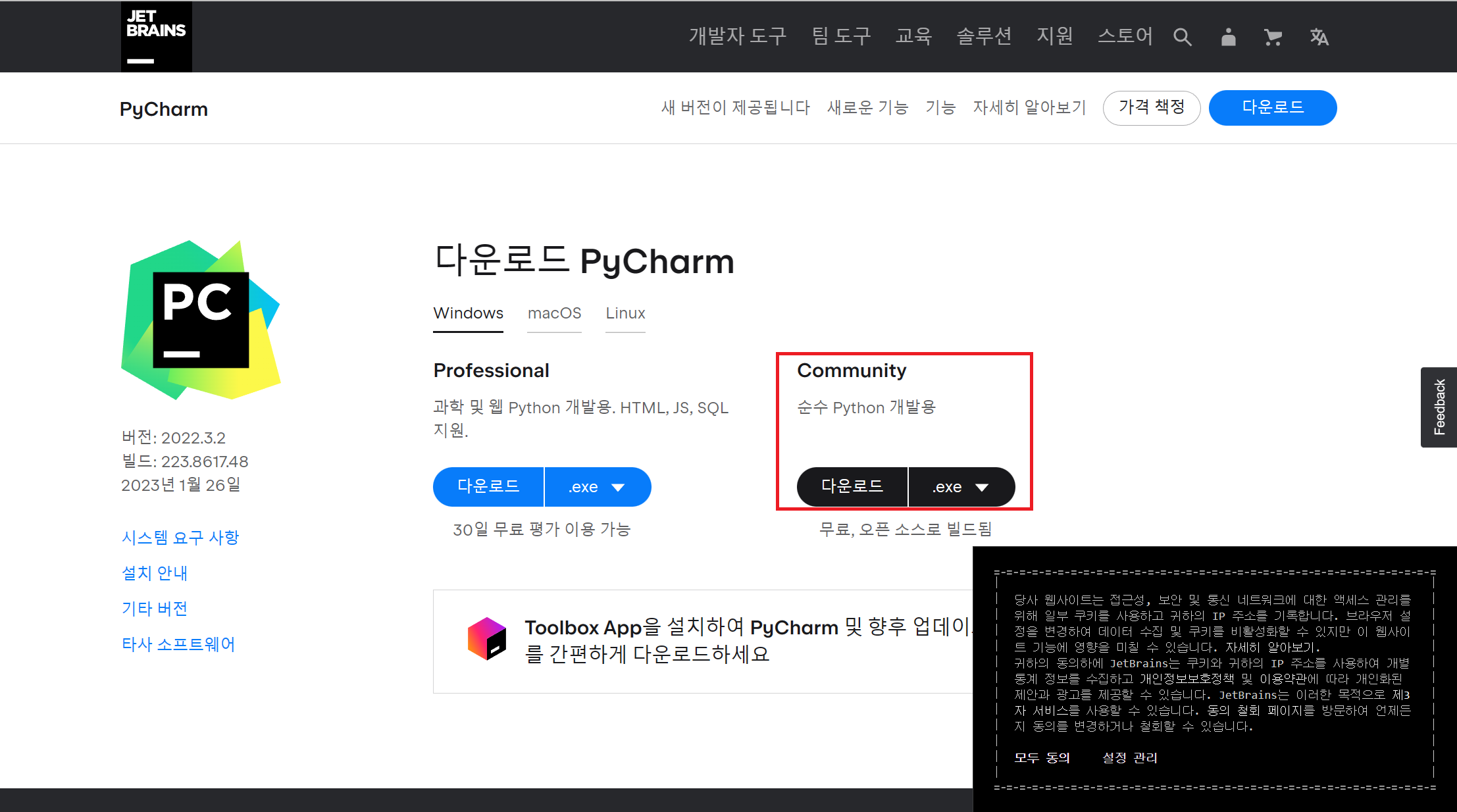Expand Community .exe format dropdown
The height and width of the screenshot is (812, 1457).
(961, 487)
